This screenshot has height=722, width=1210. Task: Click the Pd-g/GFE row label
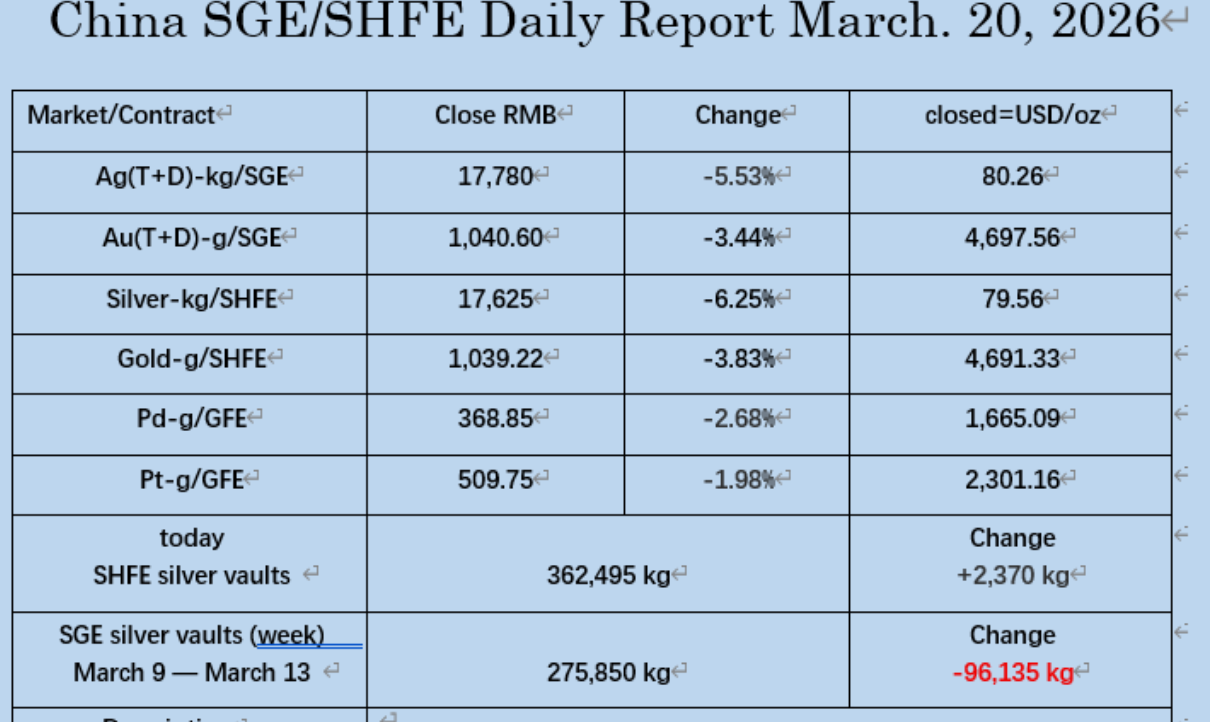point(191,418)
